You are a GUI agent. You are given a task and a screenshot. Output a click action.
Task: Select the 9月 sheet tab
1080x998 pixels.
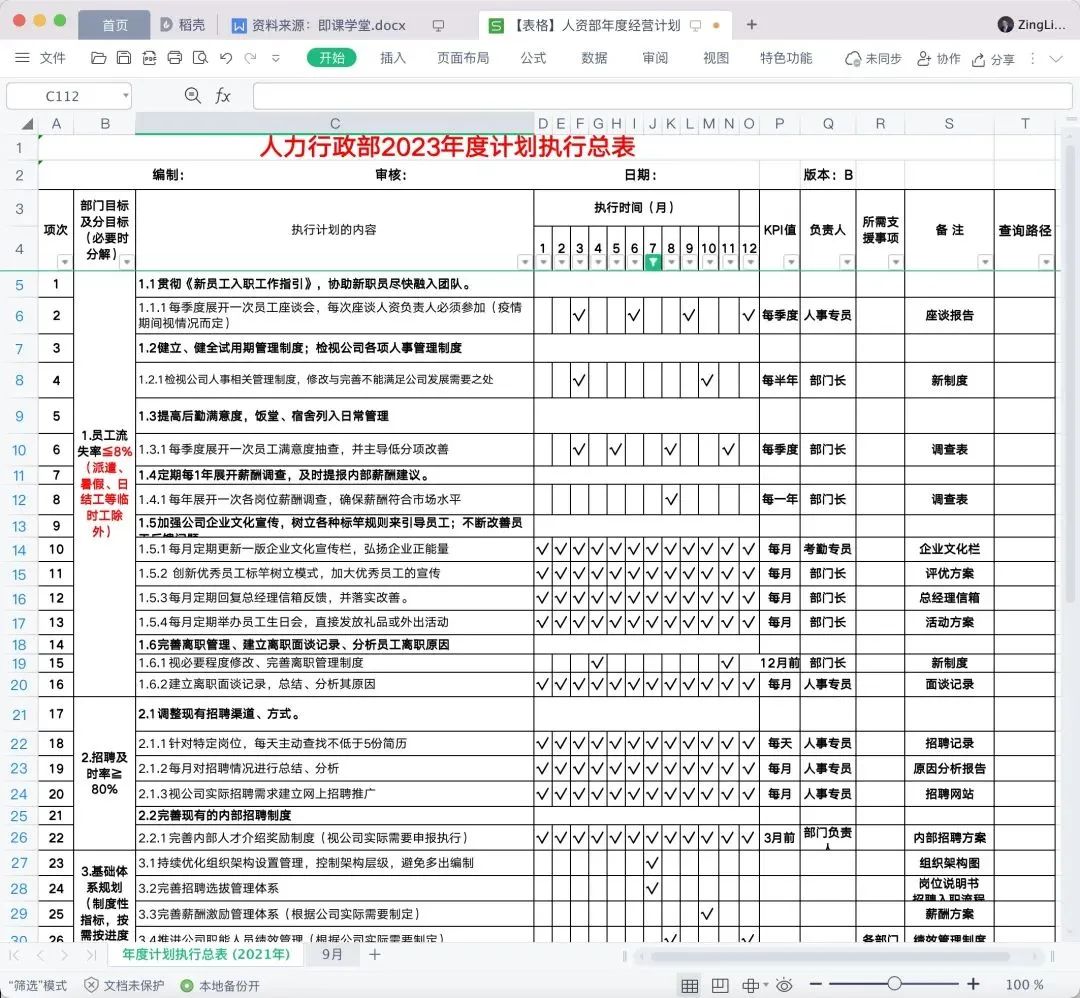pyautogui.click(x=332, y=955)
